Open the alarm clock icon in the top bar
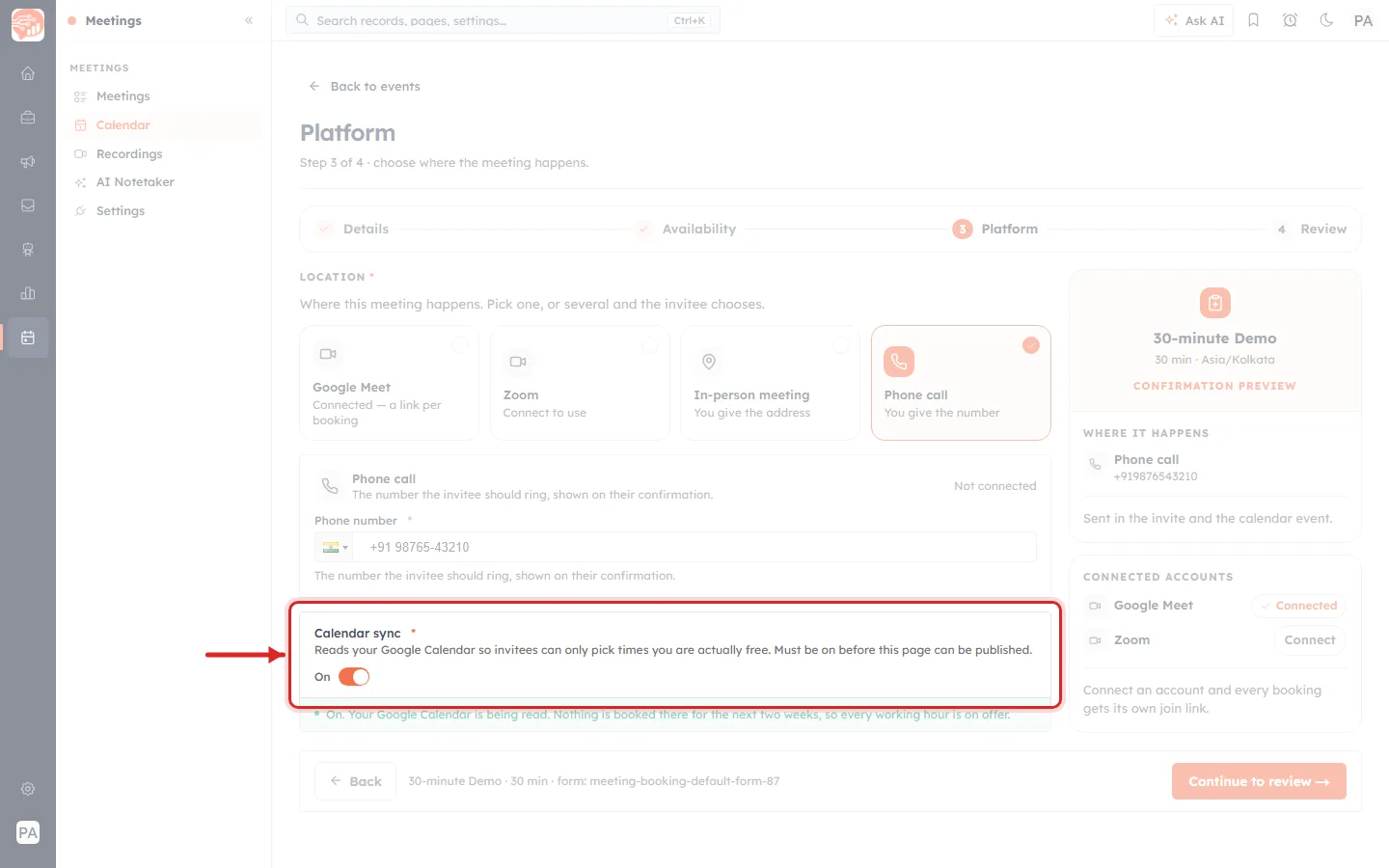The width and height of the screenshot is (1389, 868). point(1290,20)
